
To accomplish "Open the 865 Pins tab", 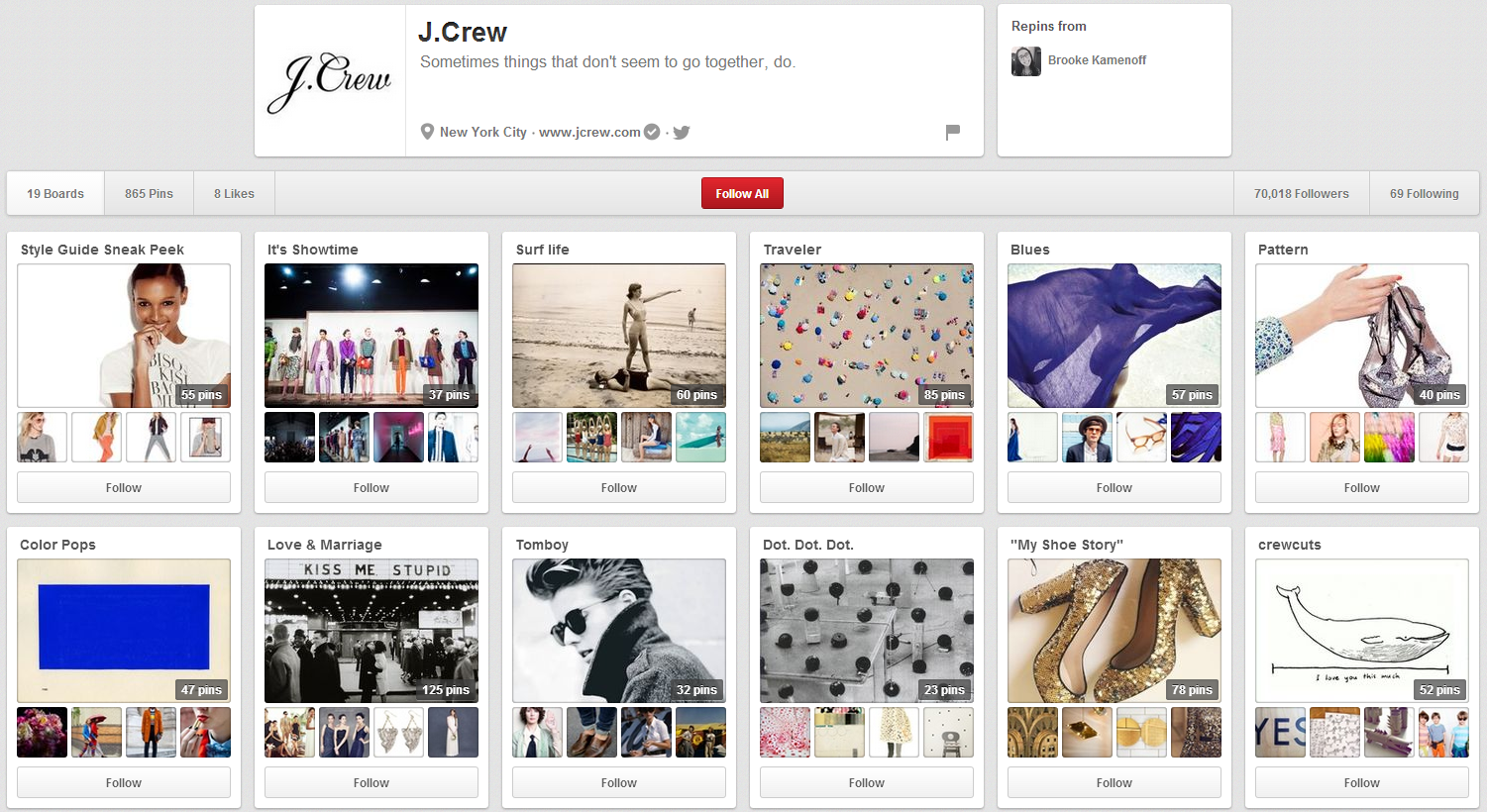I will click(x=149, y=194).
